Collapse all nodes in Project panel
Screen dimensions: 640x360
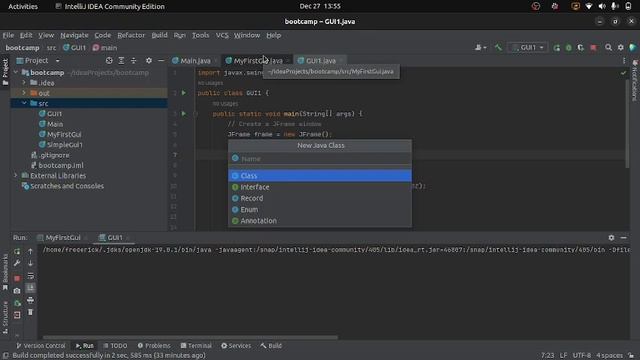pos(133,60)
